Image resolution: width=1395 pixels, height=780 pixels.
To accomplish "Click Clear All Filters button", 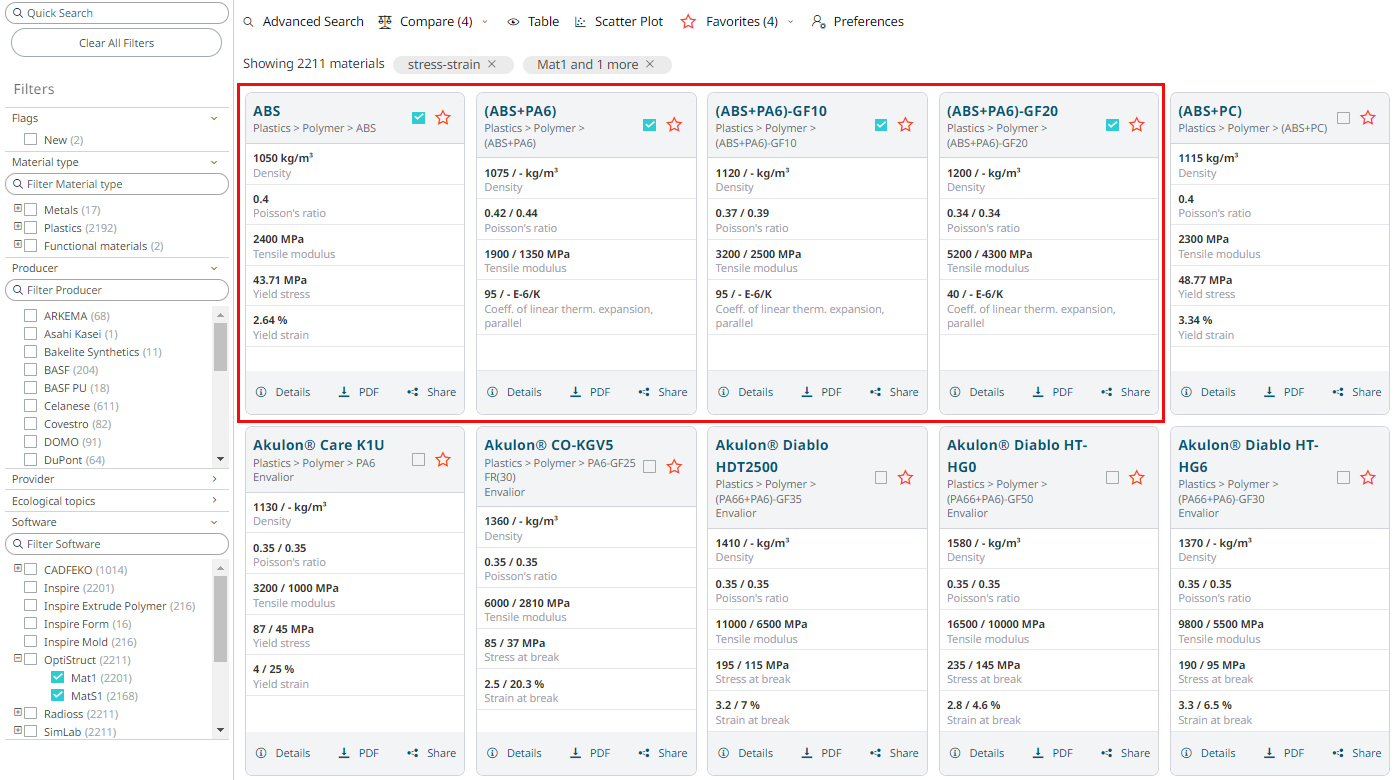I will tap(116, 43).
